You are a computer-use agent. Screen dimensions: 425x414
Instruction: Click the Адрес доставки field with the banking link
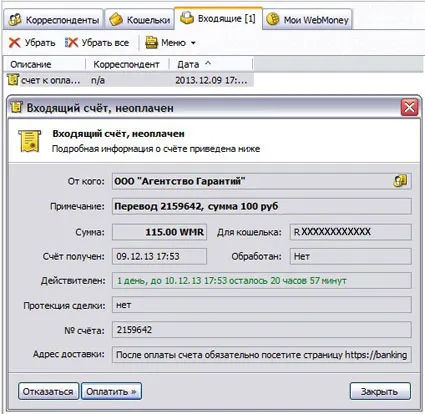tap(262, 355)
